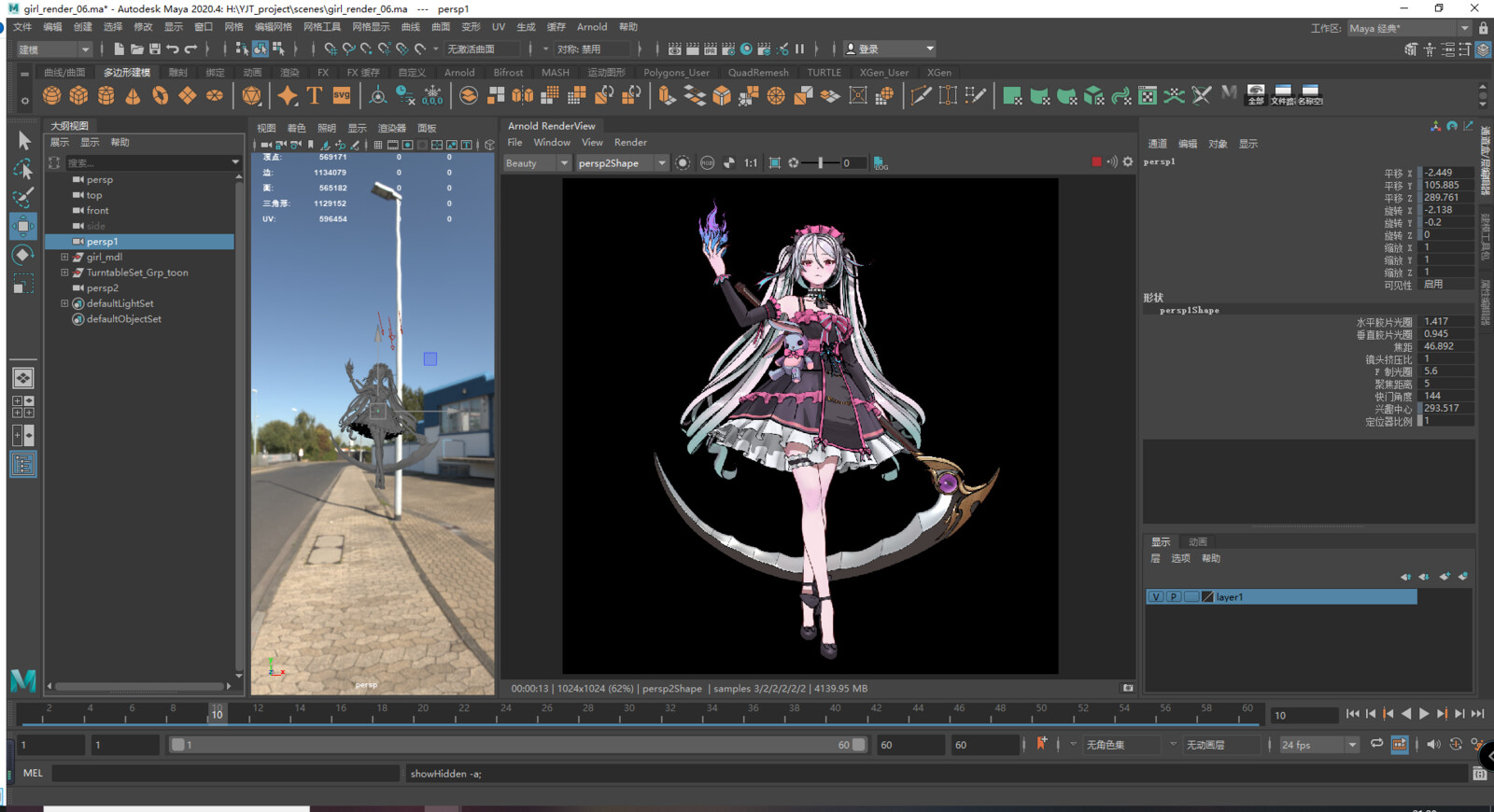Expand the girl_mdl node in outliner

64,258
